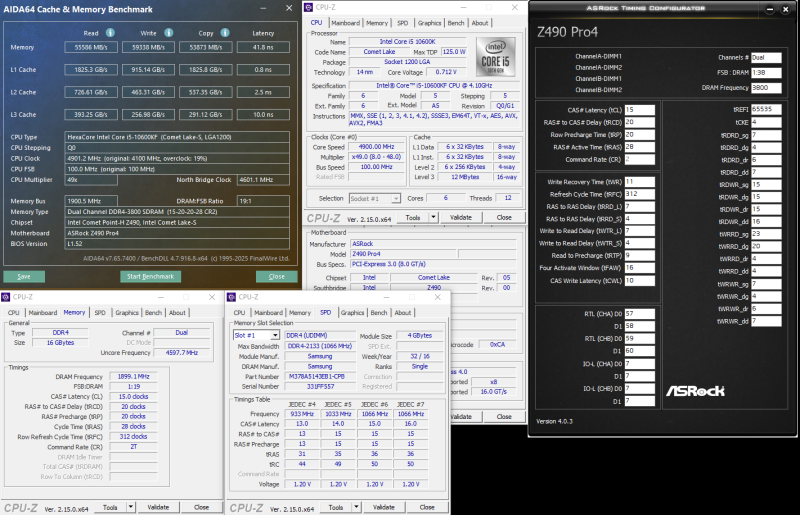Click the Save button in AIDA64
800x515 pixels.
coord(24,277)
